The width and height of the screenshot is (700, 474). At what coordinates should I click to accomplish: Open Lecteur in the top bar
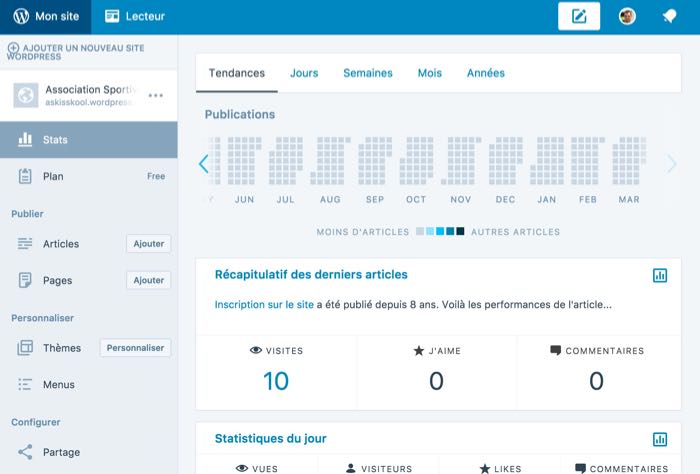click(135, 16)
